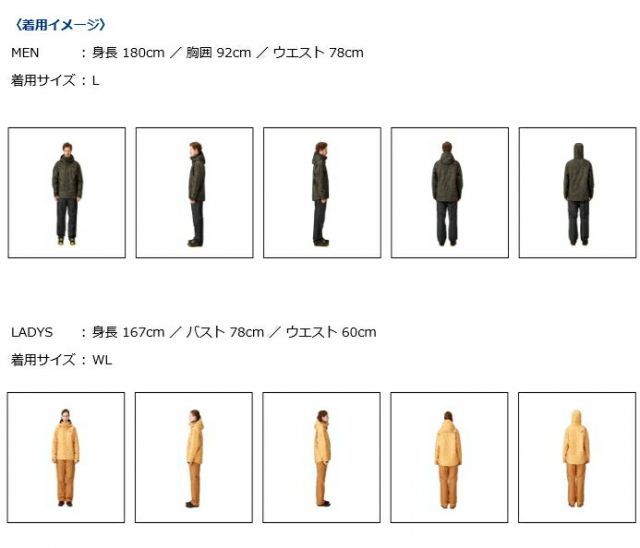640x548 pixels.
Task: Open men's left-facing side view thumbnail
Action: tap(194, 193)
